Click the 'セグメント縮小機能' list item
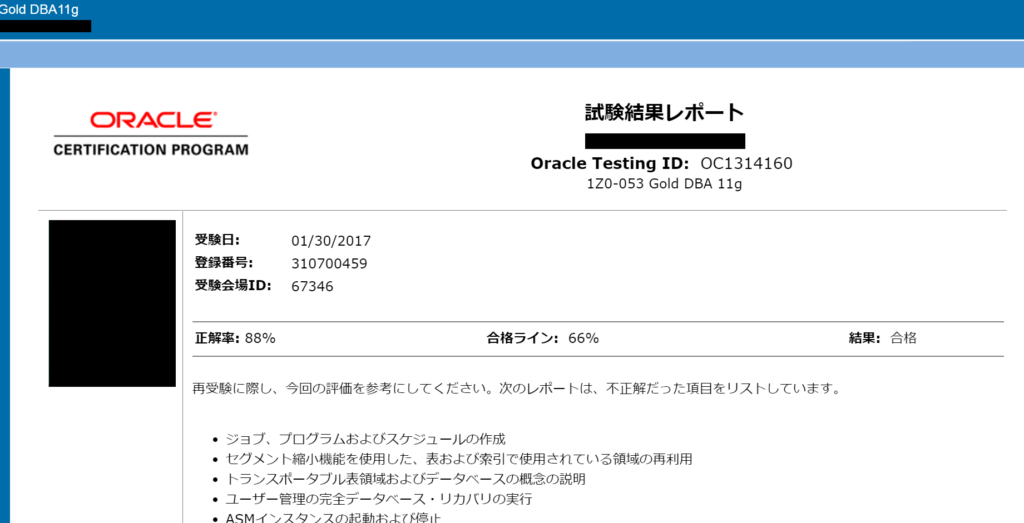The image size is (1024, 523). tap(459, 459)
